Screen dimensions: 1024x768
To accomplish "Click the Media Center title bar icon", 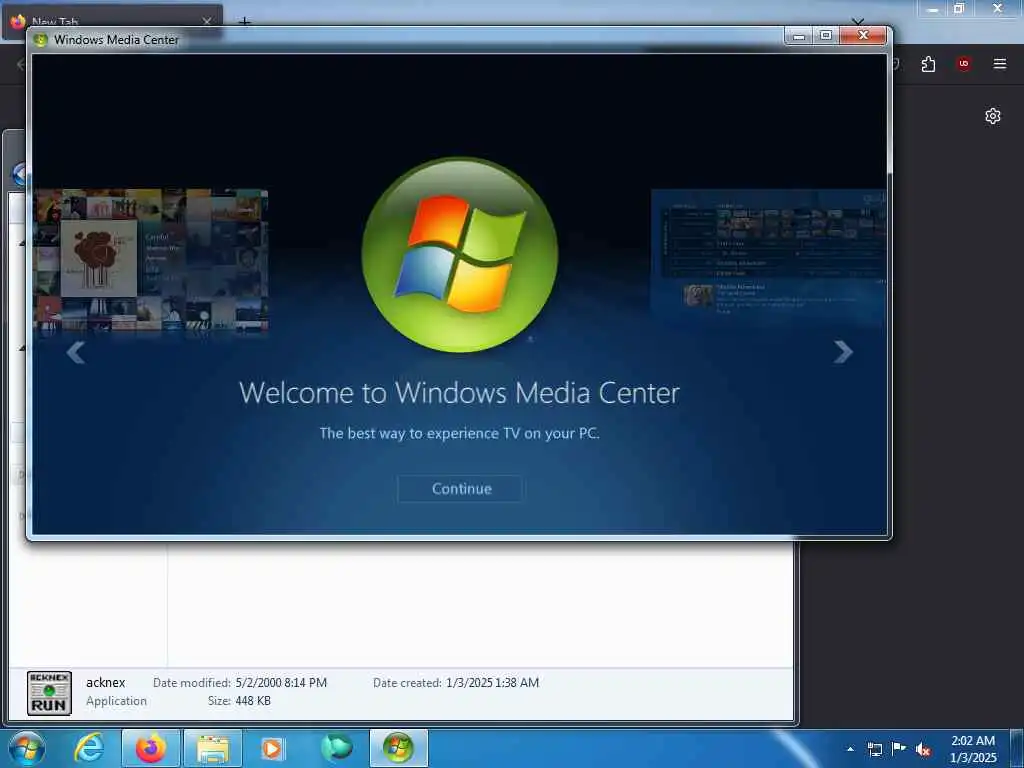I will [x=40, y=40].
